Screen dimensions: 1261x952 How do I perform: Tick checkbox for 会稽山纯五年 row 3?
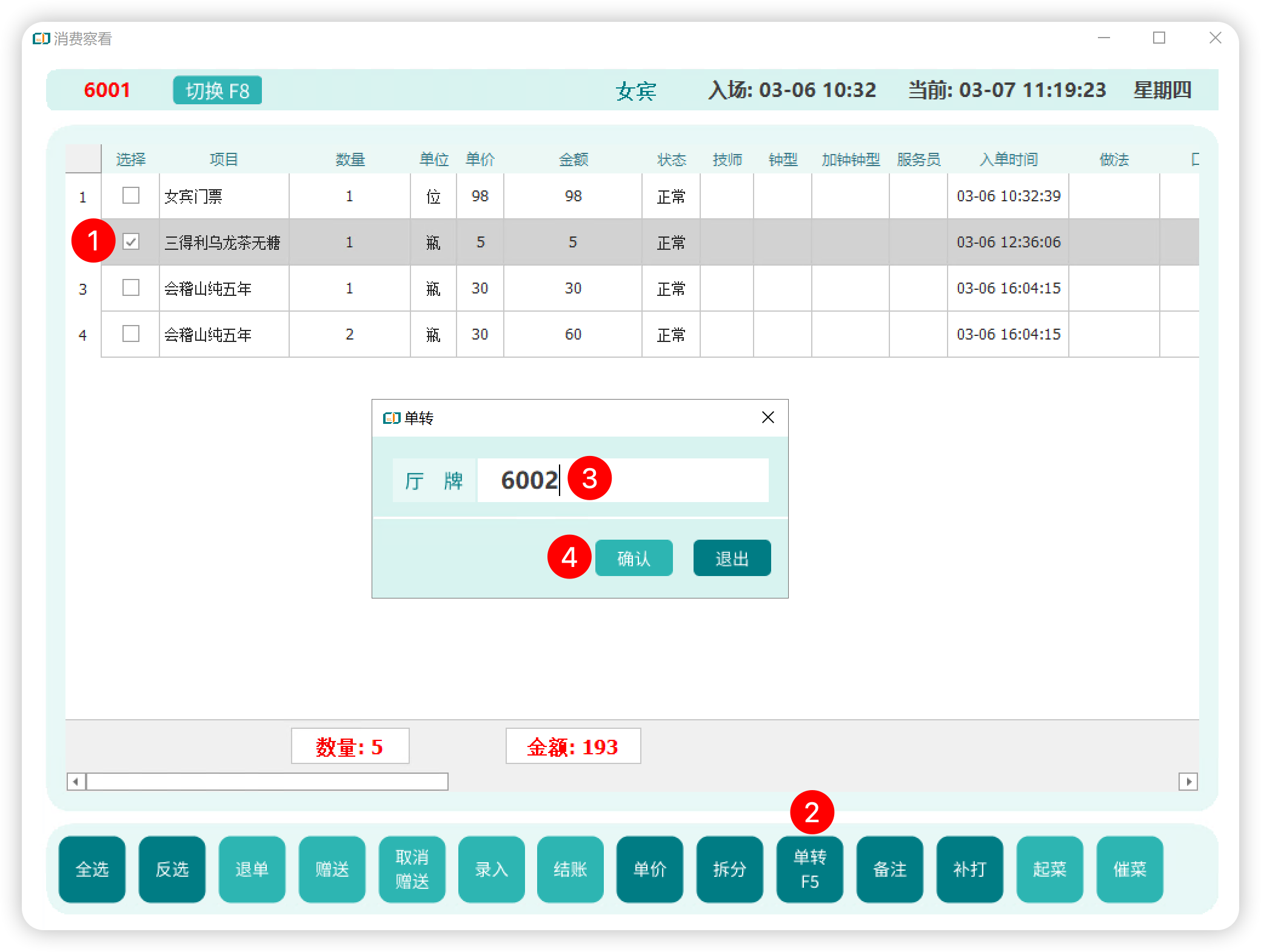click(x=131, y=287)
